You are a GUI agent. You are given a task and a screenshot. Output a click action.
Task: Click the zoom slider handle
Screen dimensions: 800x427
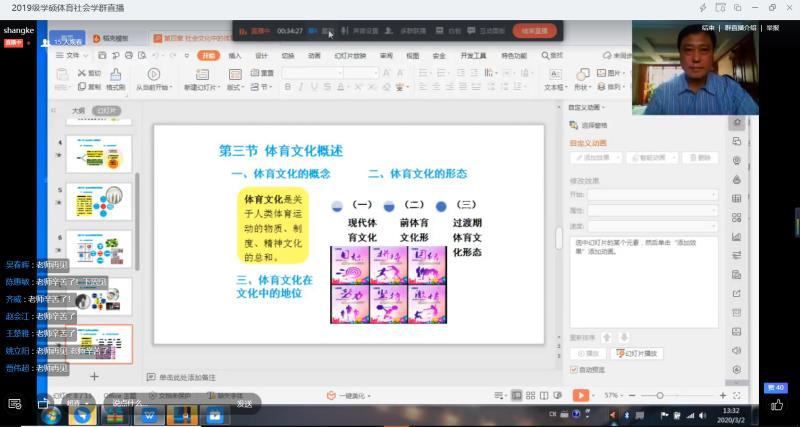point(660,395)
